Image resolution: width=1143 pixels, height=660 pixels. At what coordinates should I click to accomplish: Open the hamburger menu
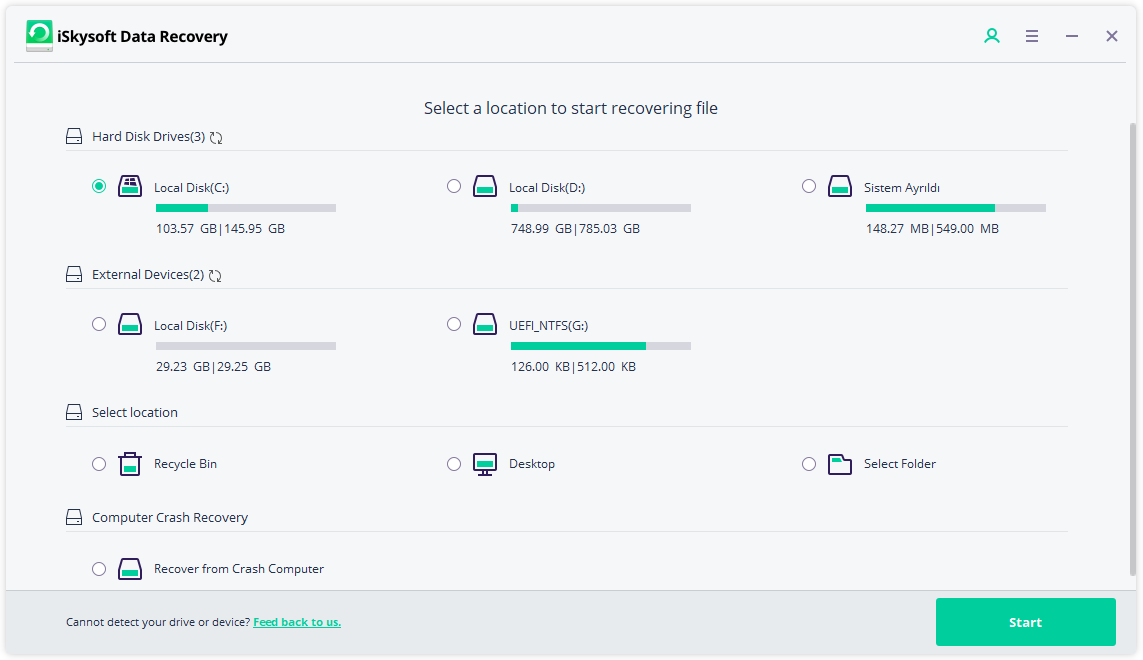pyautogui.click(x=1031, y=35)
